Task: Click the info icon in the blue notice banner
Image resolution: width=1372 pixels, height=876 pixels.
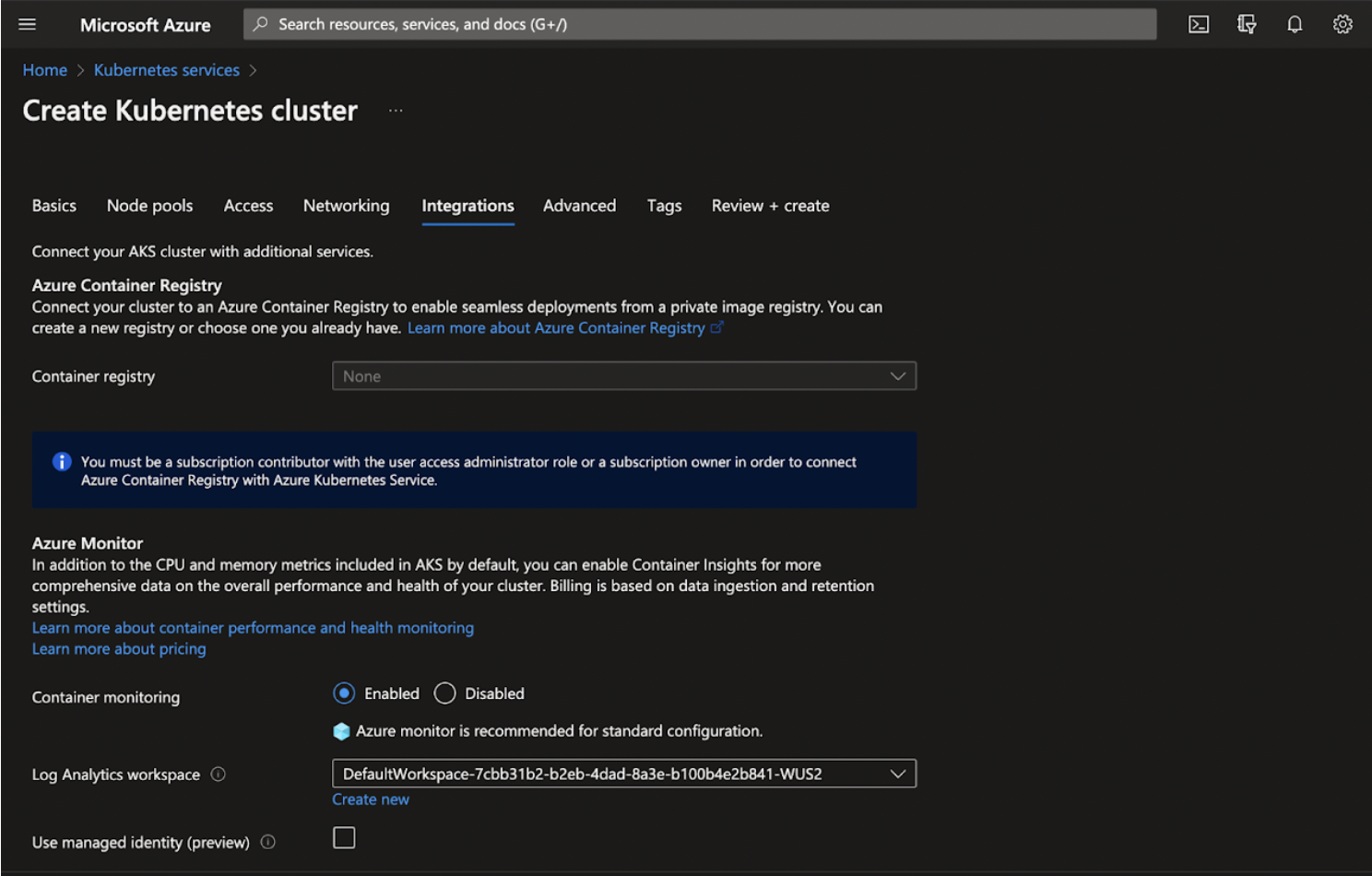Action: click(x=62, y=462)
